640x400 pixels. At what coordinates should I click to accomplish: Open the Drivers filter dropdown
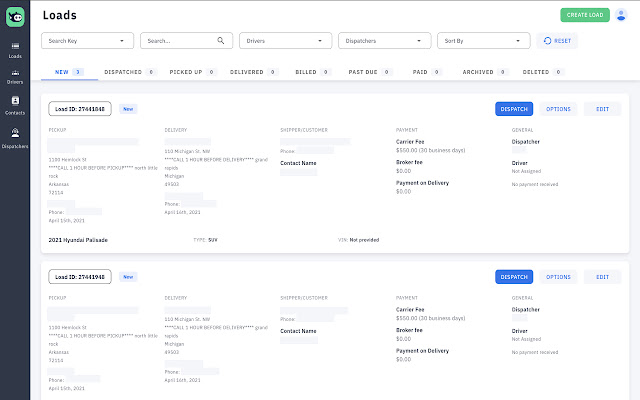click(285, 41)
